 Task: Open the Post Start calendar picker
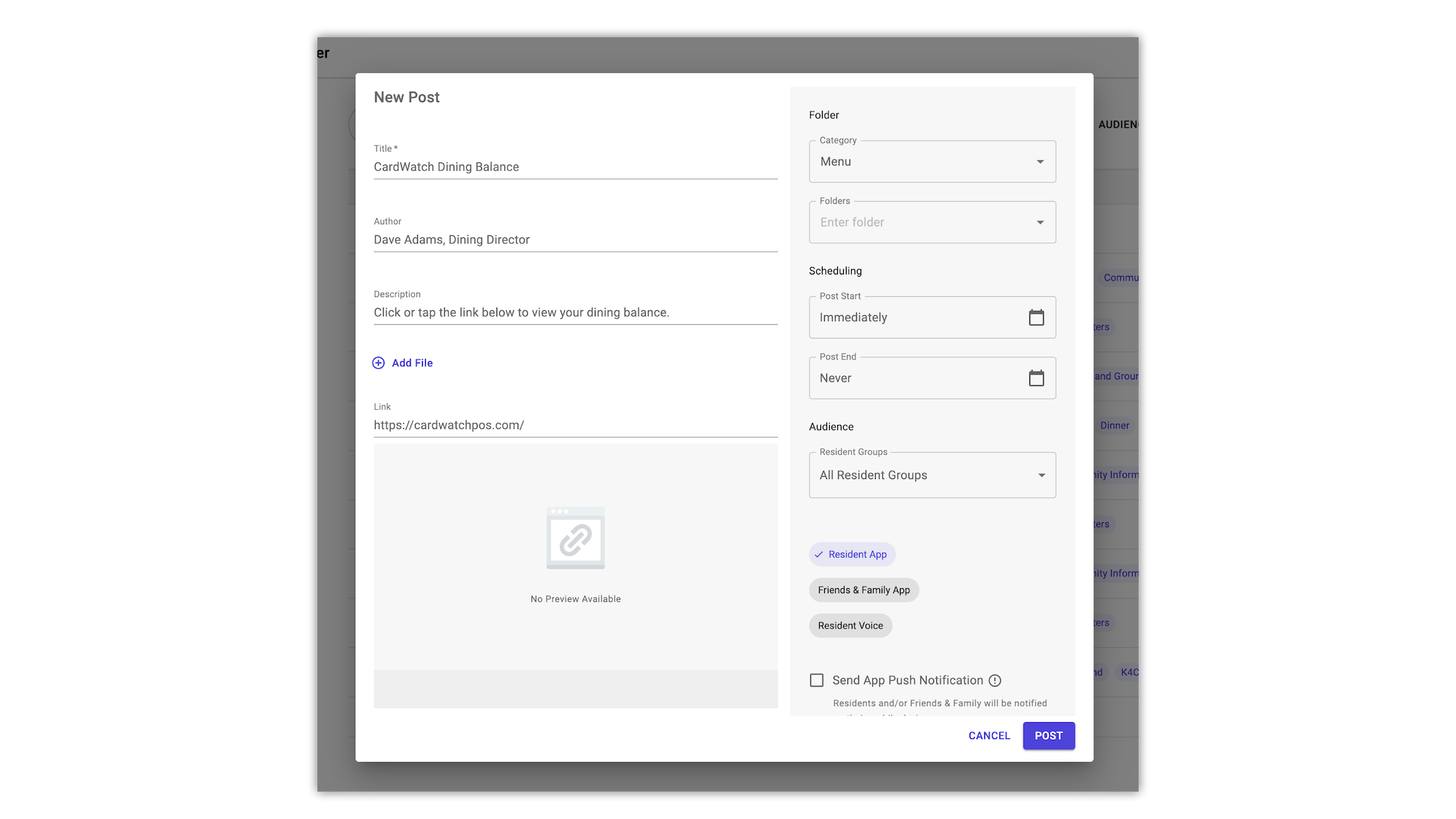point(1036,317)
